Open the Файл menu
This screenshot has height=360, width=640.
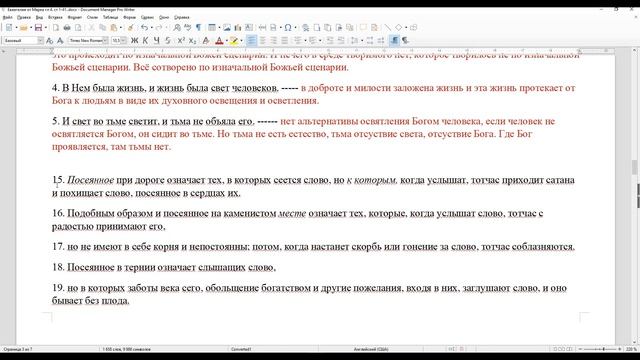tap(7, 18)
